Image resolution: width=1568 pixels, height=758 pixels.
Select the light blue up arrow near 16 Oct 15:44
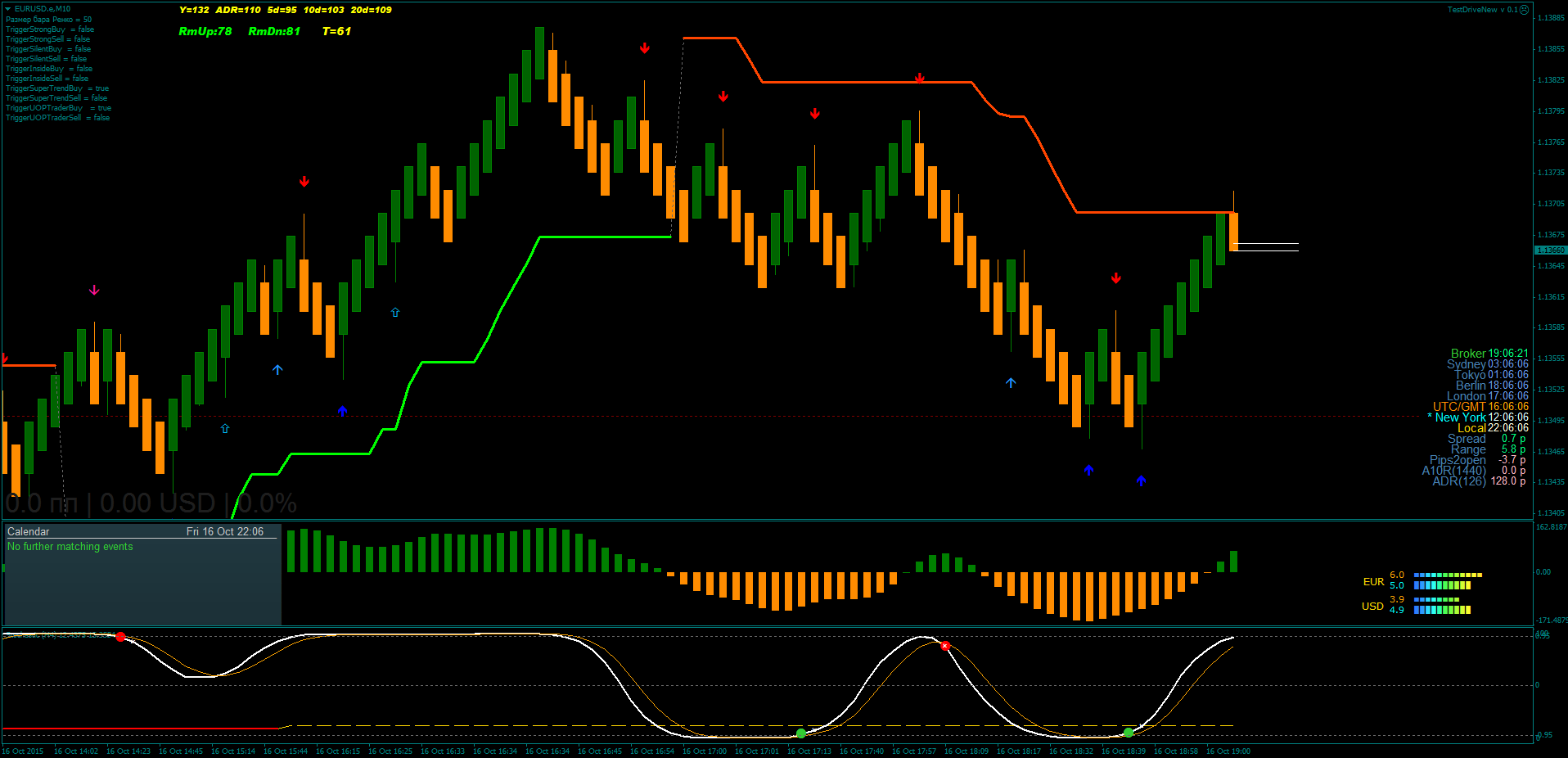coord(277,370)
